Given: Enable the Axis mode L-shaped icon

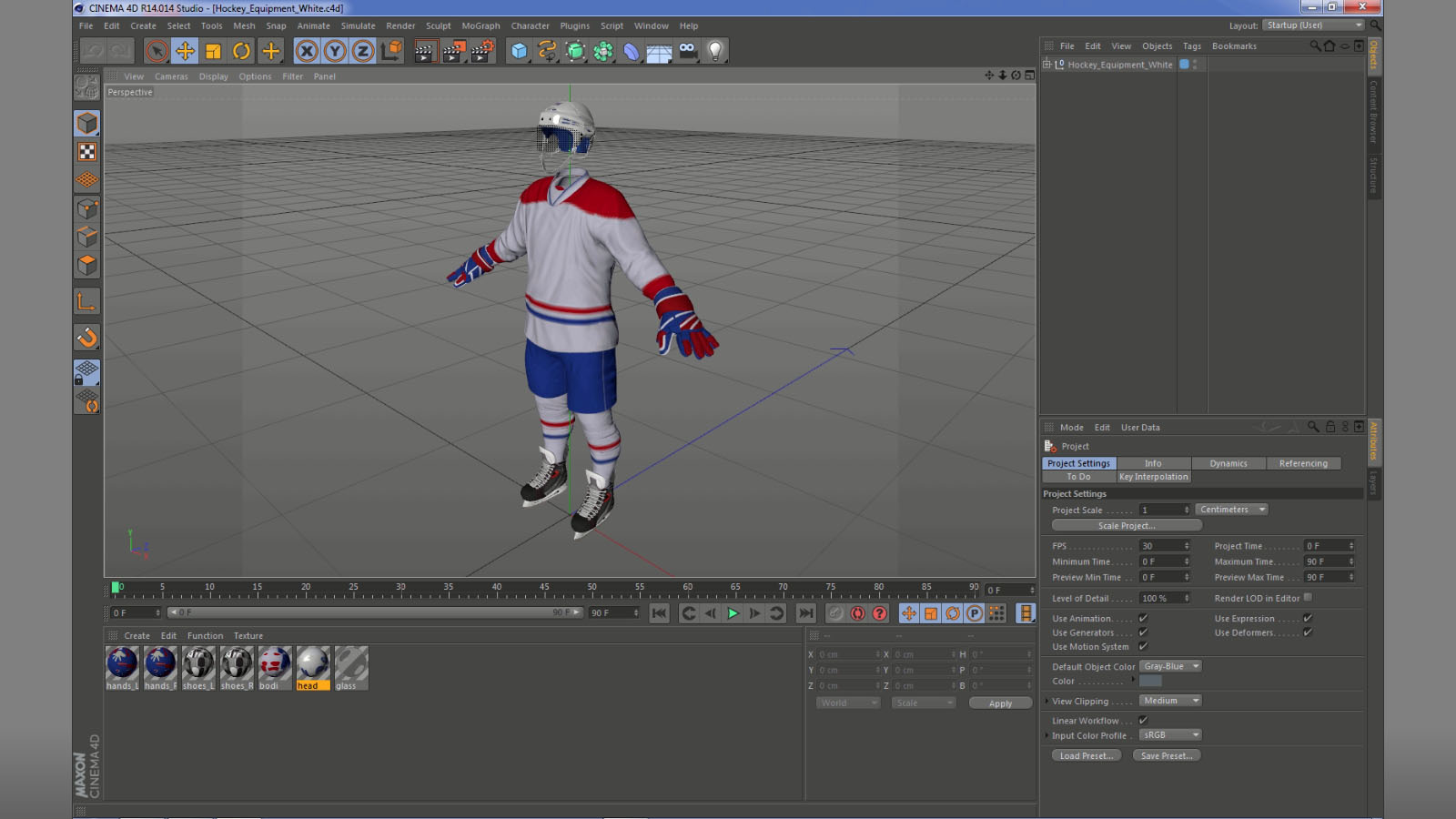Looking at the screenshot, I should (87, 301).
